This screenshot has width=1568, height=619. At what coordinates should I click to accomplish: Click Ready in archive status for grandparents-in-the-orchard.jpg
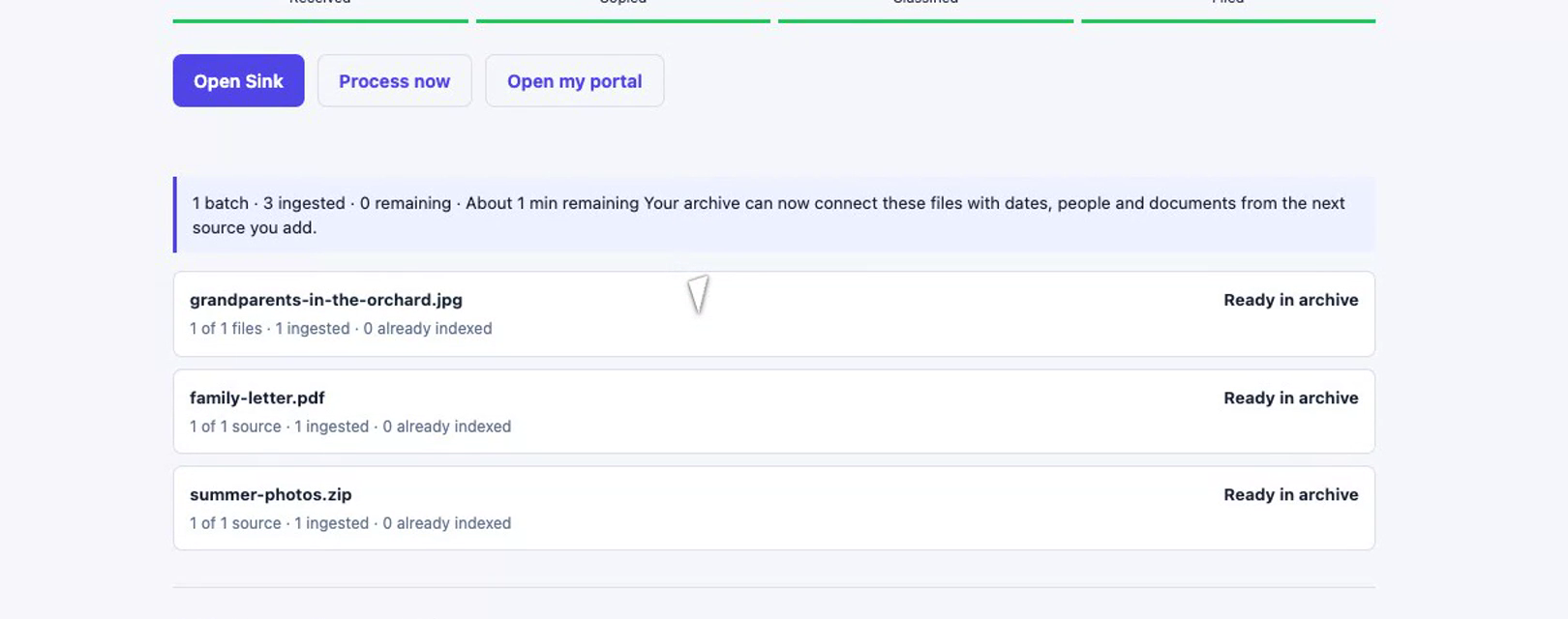tap(1290, 300)
